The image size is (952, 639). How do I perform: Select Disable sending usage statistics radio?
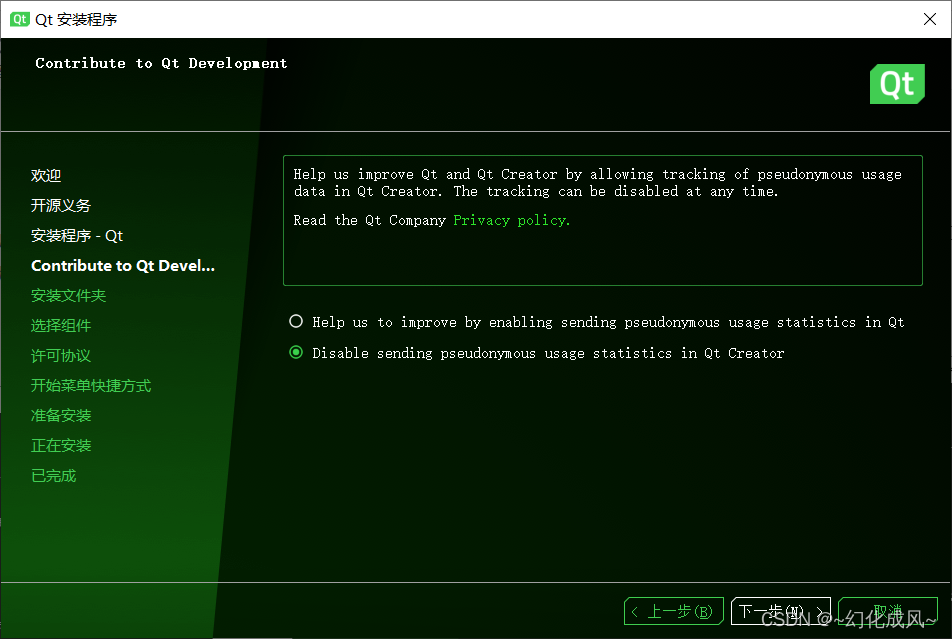296,352
